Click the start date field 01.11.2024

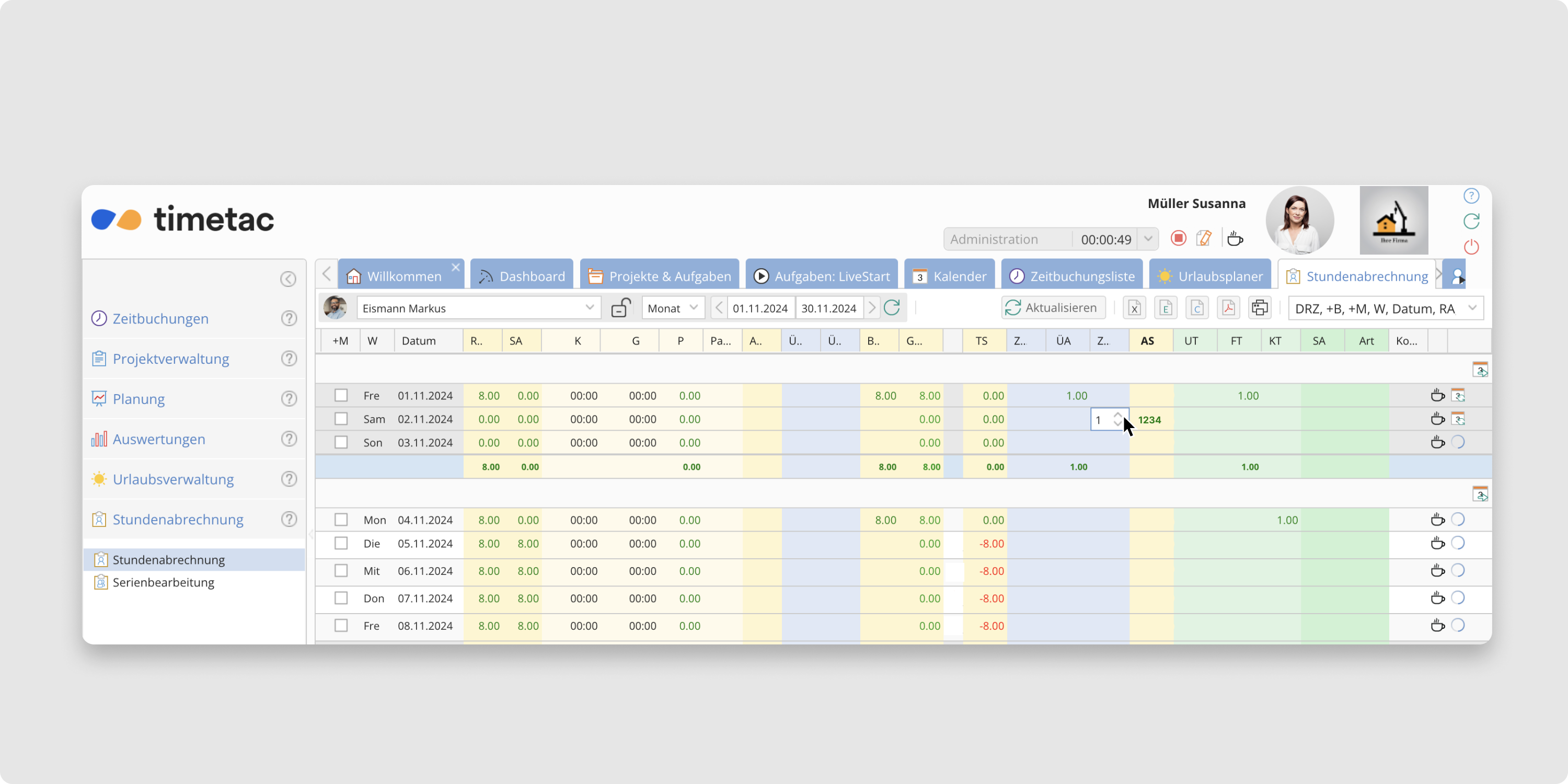760,308
